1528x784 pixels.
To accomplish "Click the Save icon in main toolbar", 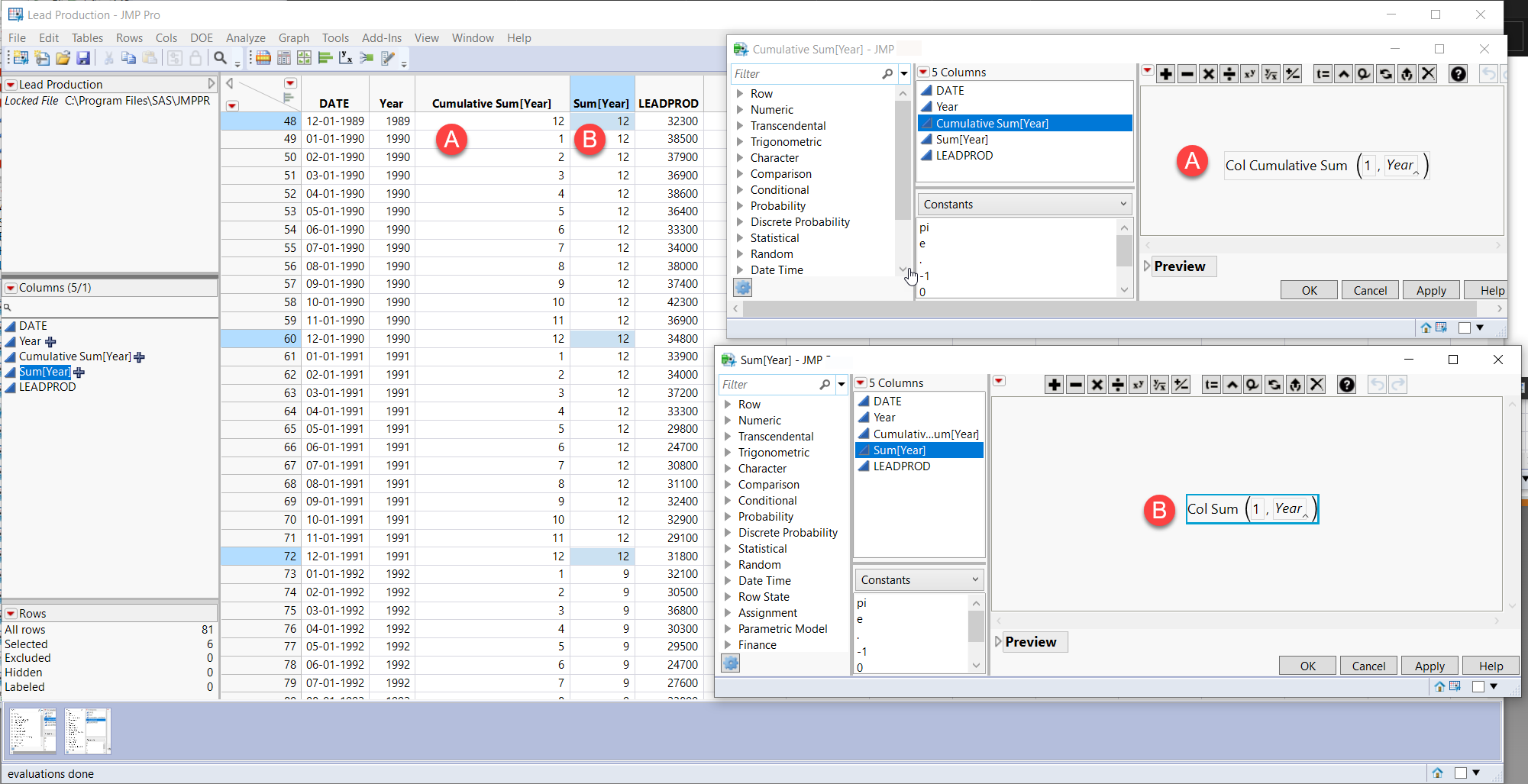I will coord(83,58).
